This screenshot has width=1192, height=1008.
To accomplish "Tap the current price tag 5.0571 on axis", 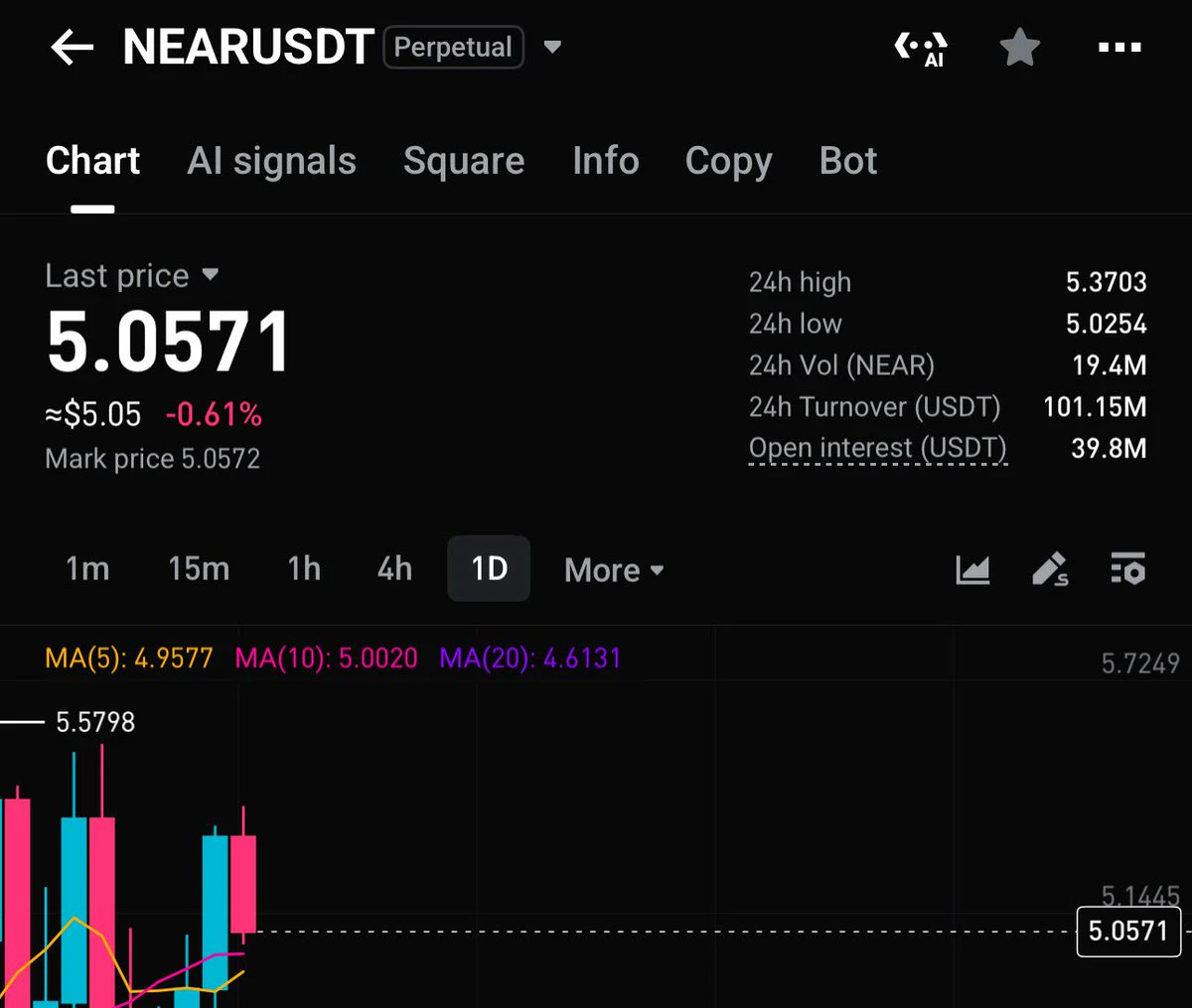I will pos(1128,932).
